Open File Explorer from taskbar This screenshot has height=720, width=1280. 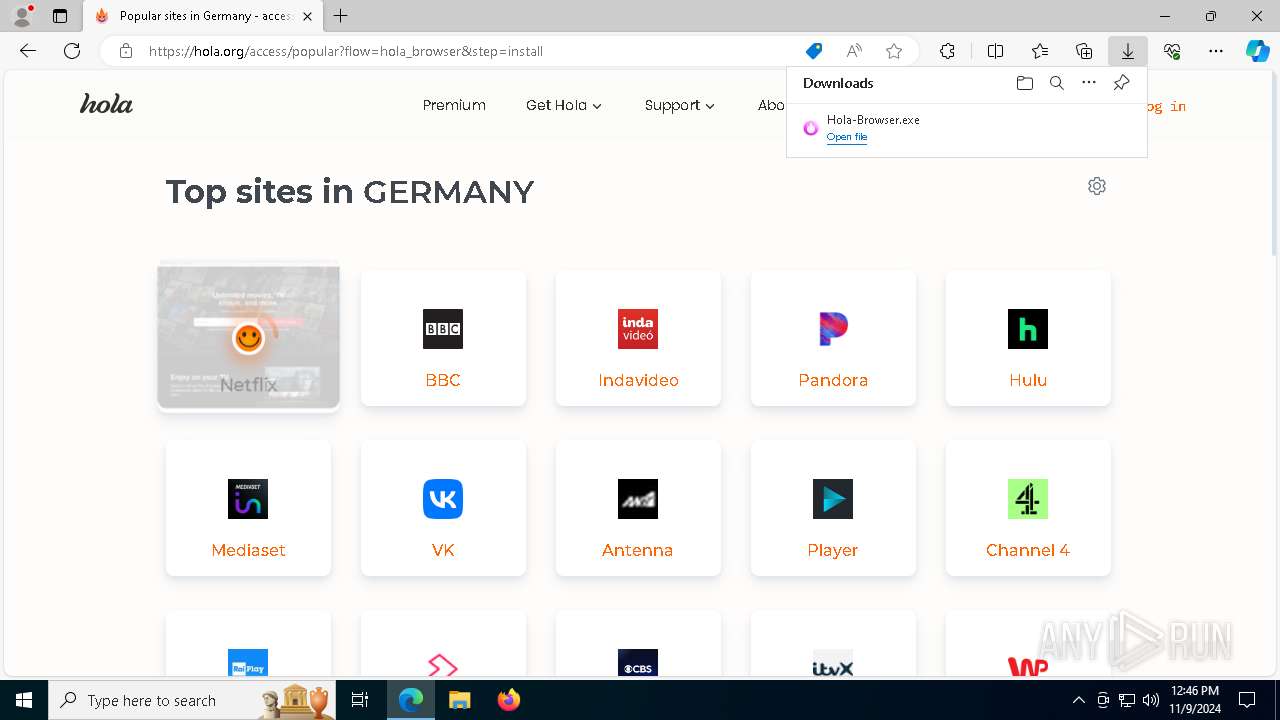tap(459, 700)
